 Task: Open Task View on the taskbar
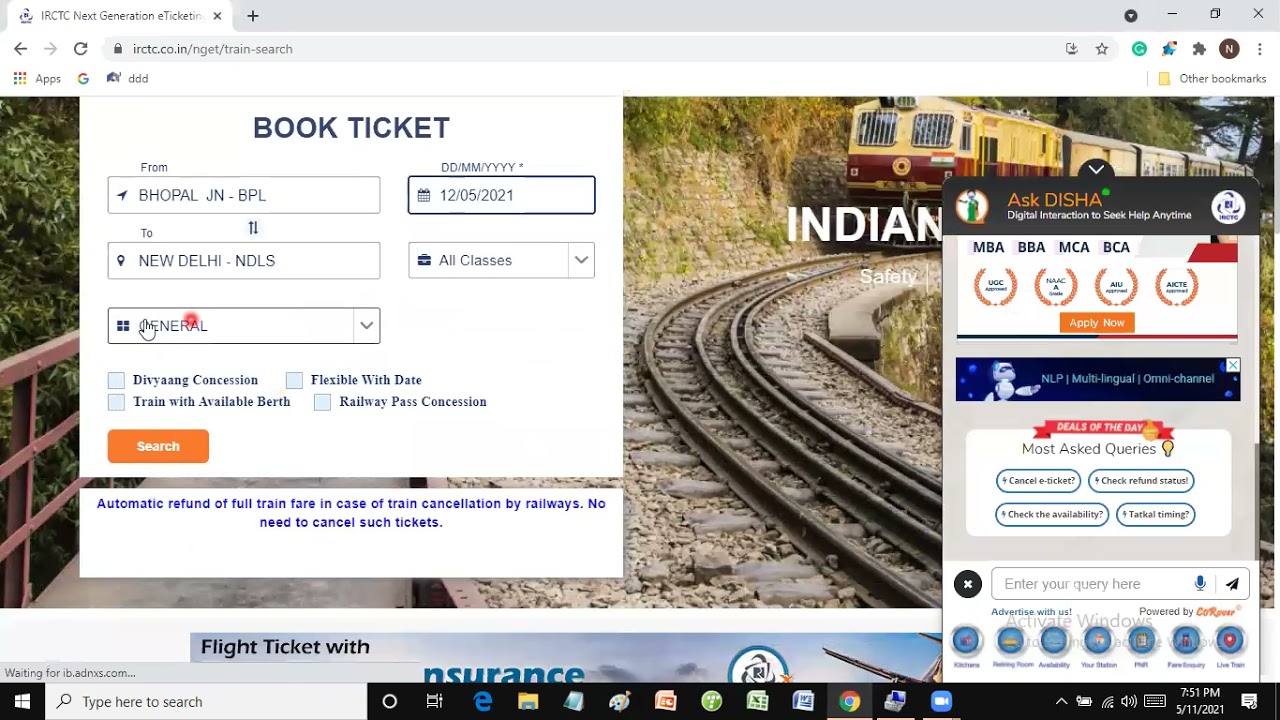click(435, 702)
